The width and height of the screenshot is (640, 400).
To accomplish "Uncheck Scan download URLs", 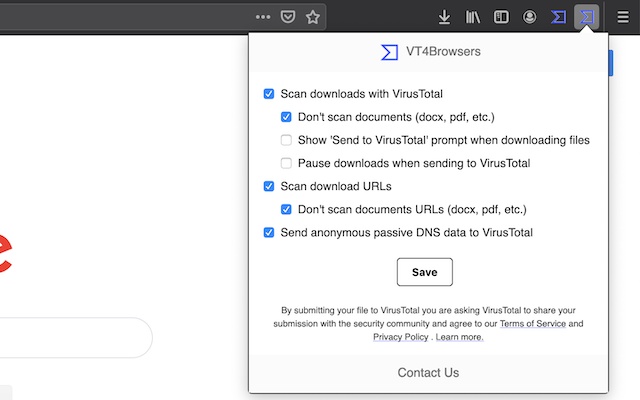I will 269,186.
